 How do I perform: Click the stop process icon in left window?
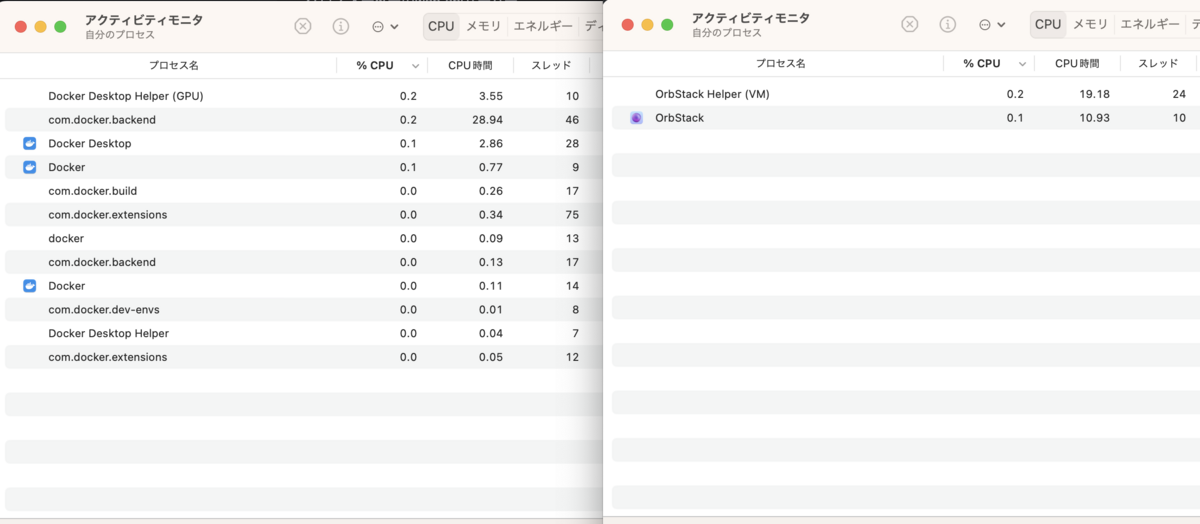pos(303,26)
